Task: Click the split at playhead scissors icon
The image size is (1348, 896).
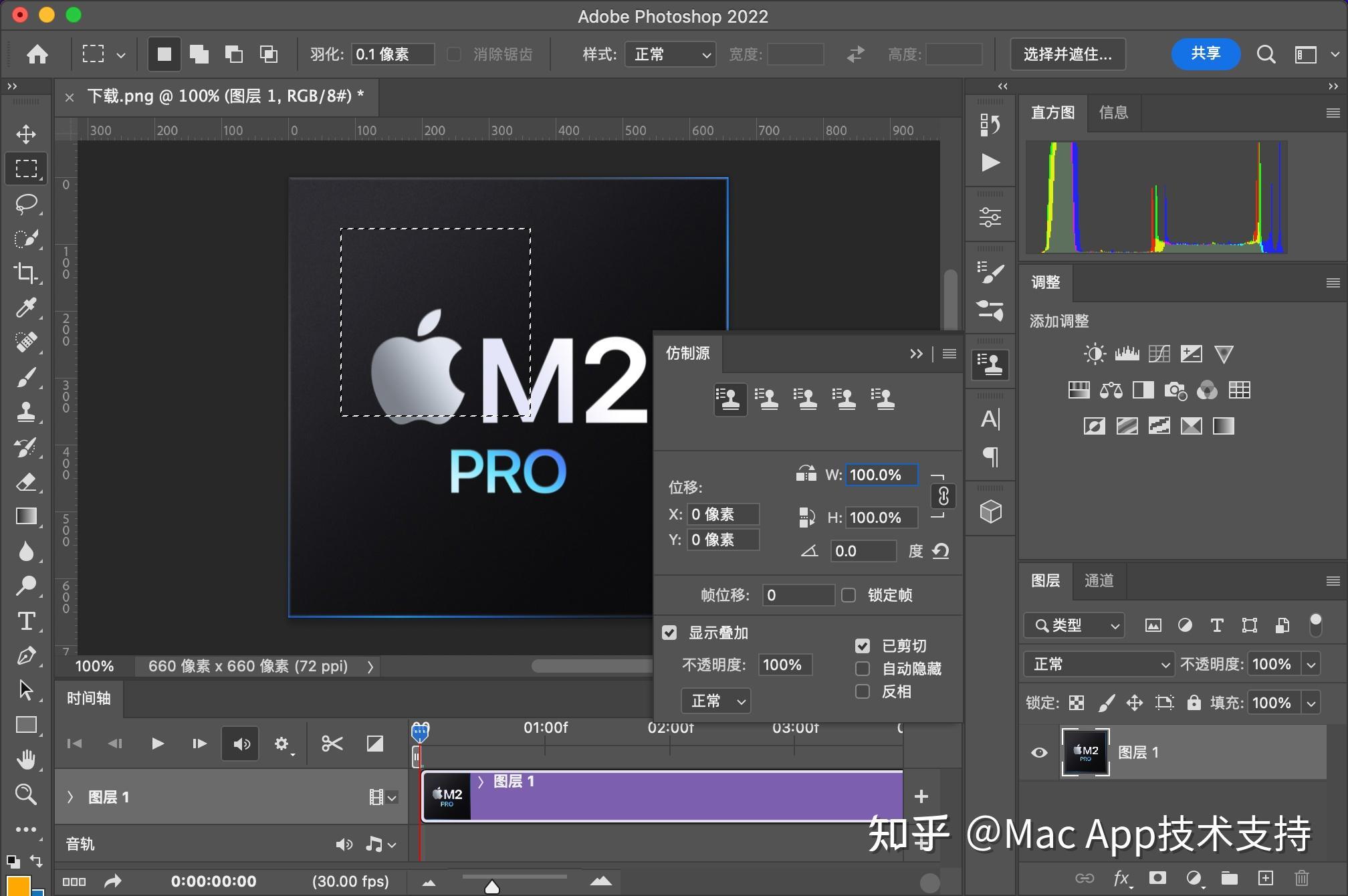Action: click(332, 744)
